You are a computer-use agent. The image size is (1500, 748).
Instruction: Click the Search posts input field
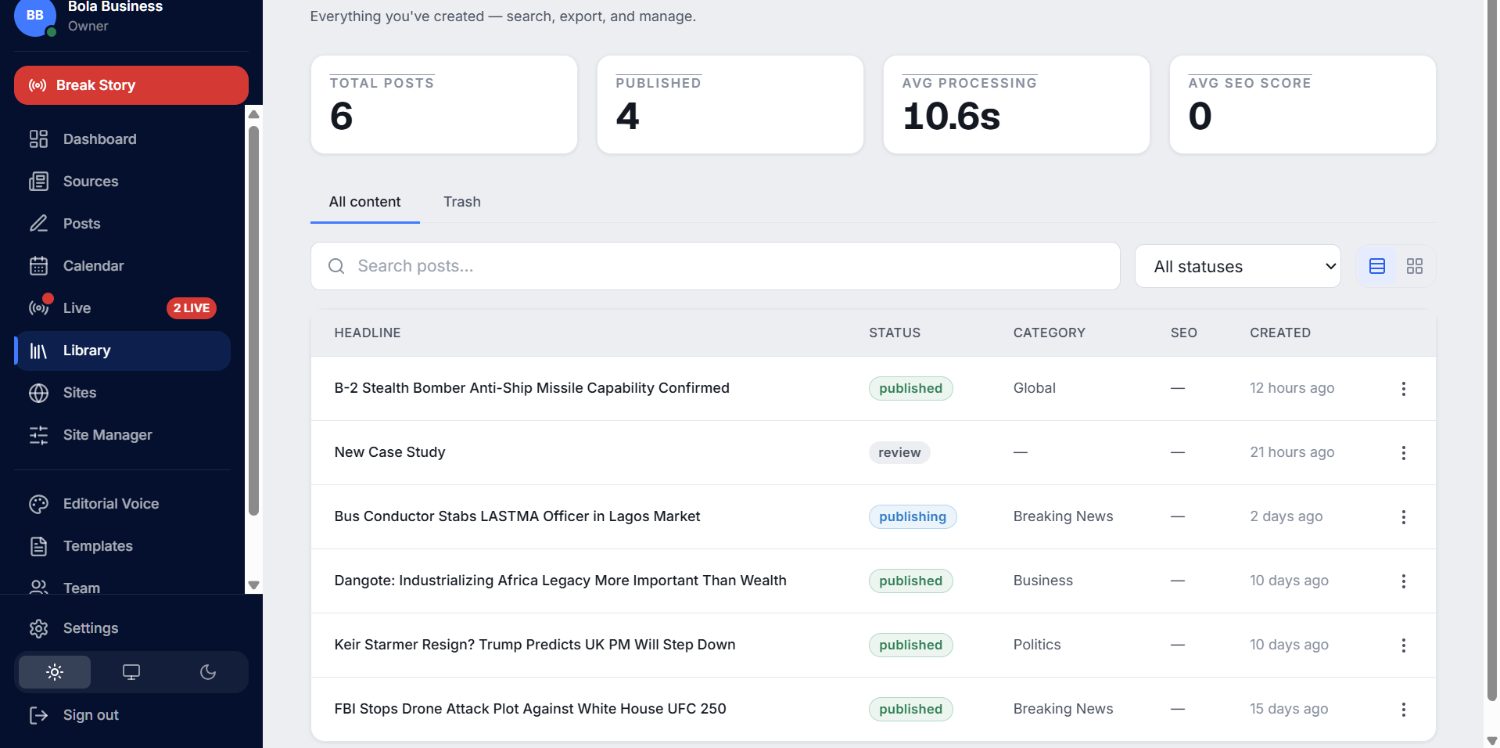click(715, 266)
